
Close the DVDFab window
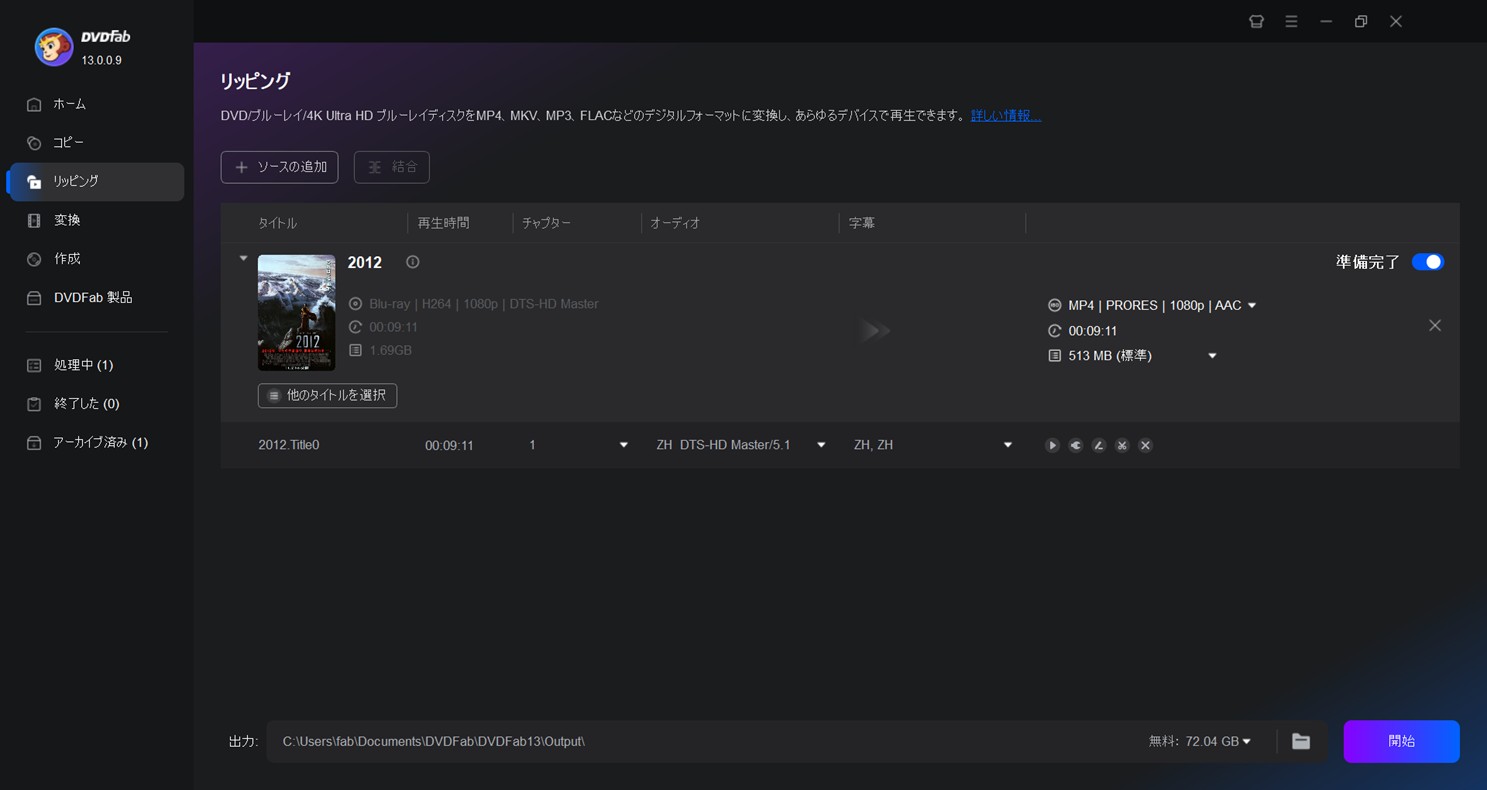click(x=1396, y=21)
